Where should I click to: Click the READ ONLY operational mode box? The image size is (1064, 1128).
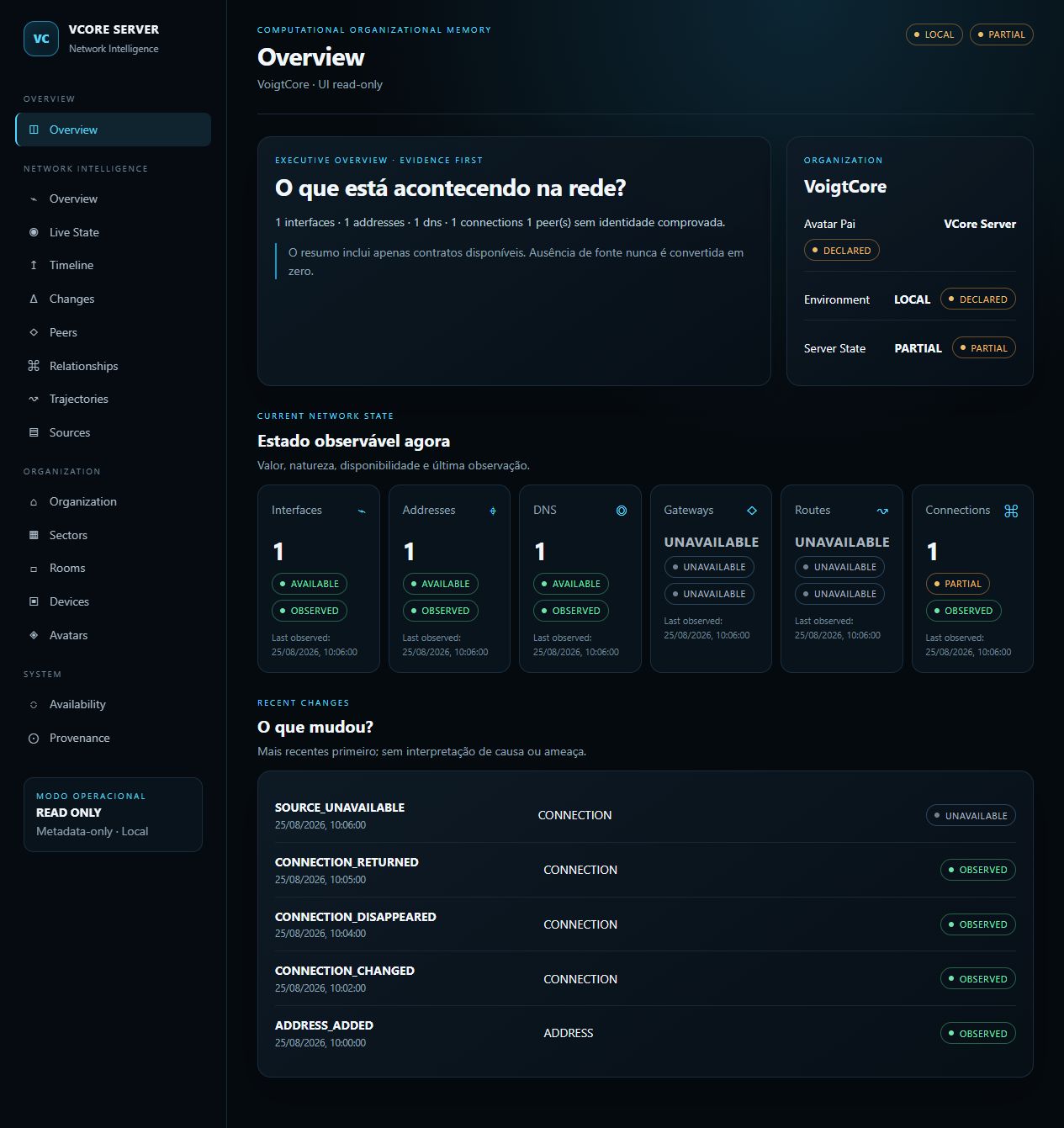[x=113, y=814]
